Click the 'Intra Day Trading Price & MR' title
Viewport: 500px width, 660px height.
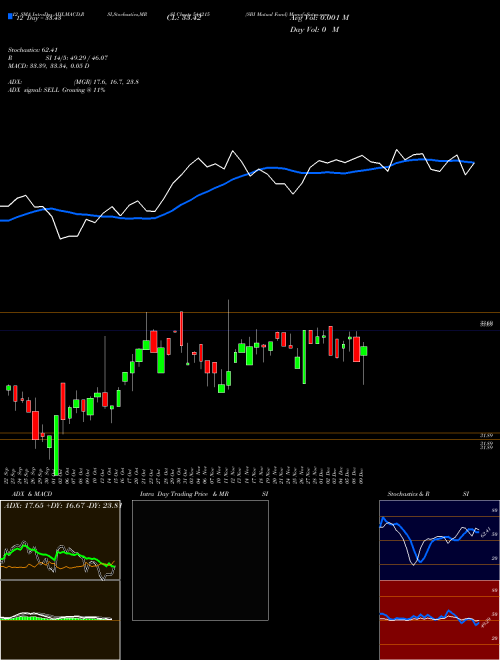coord(185,494)
